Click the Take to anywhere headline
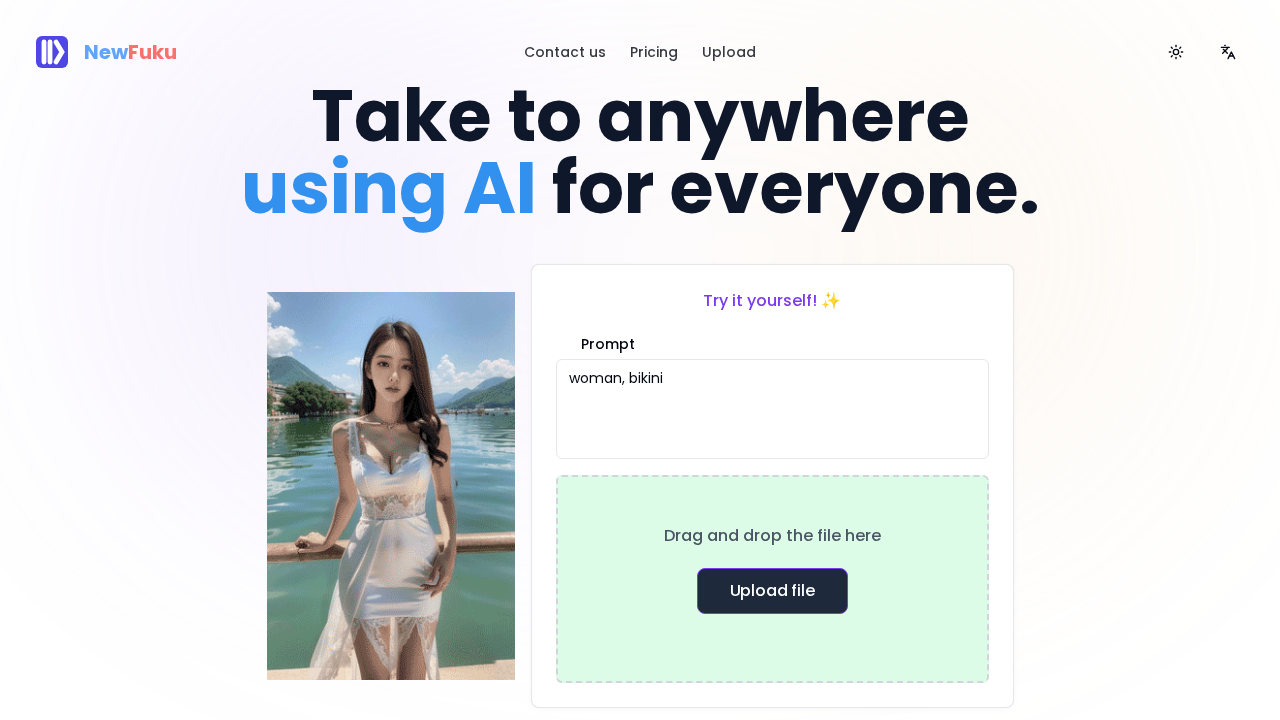Viewport: 1280px width, 720px height. (640, 117)
